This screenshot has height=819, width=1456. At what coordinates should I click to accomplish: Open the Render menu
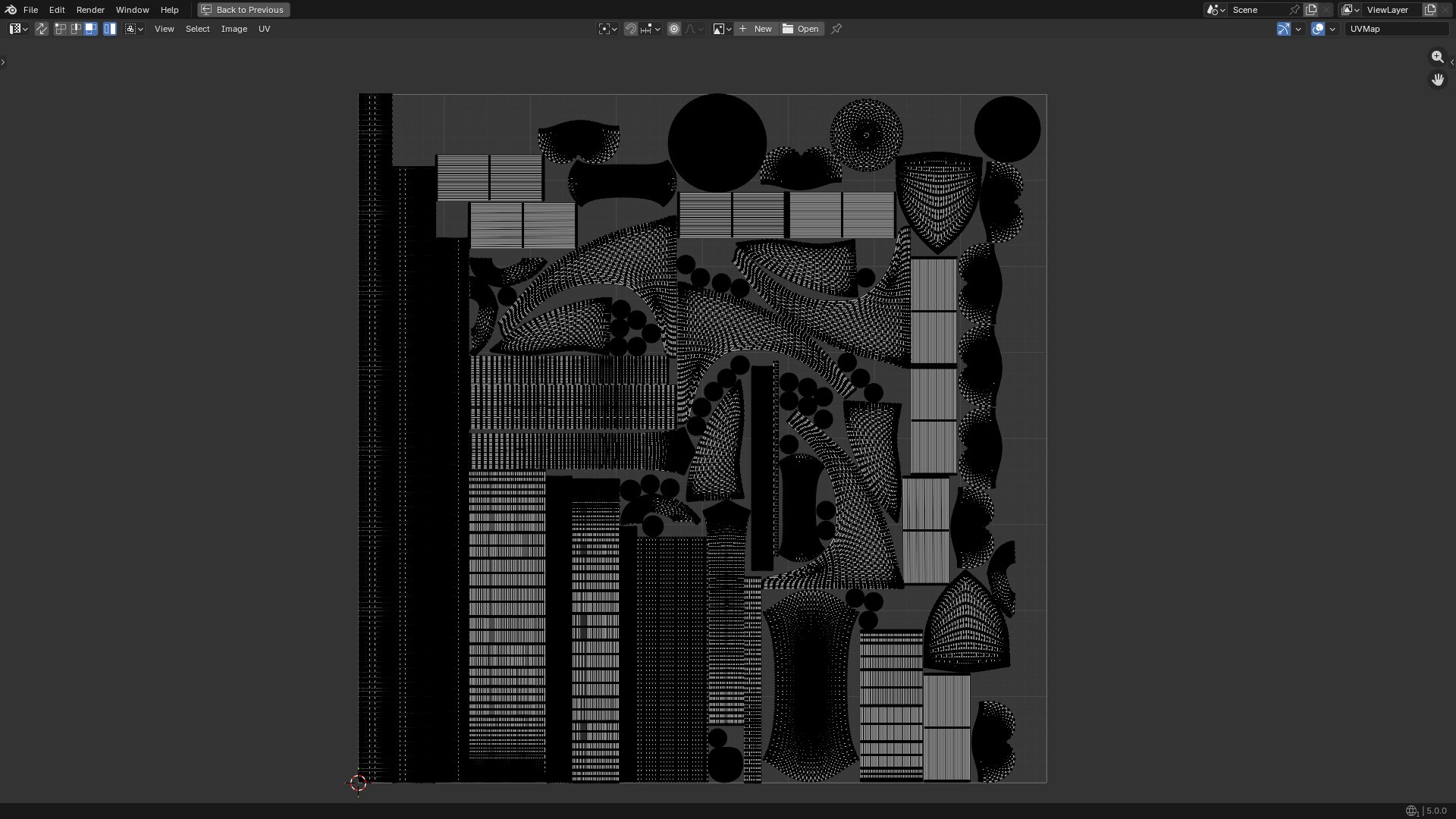[90, 10]
